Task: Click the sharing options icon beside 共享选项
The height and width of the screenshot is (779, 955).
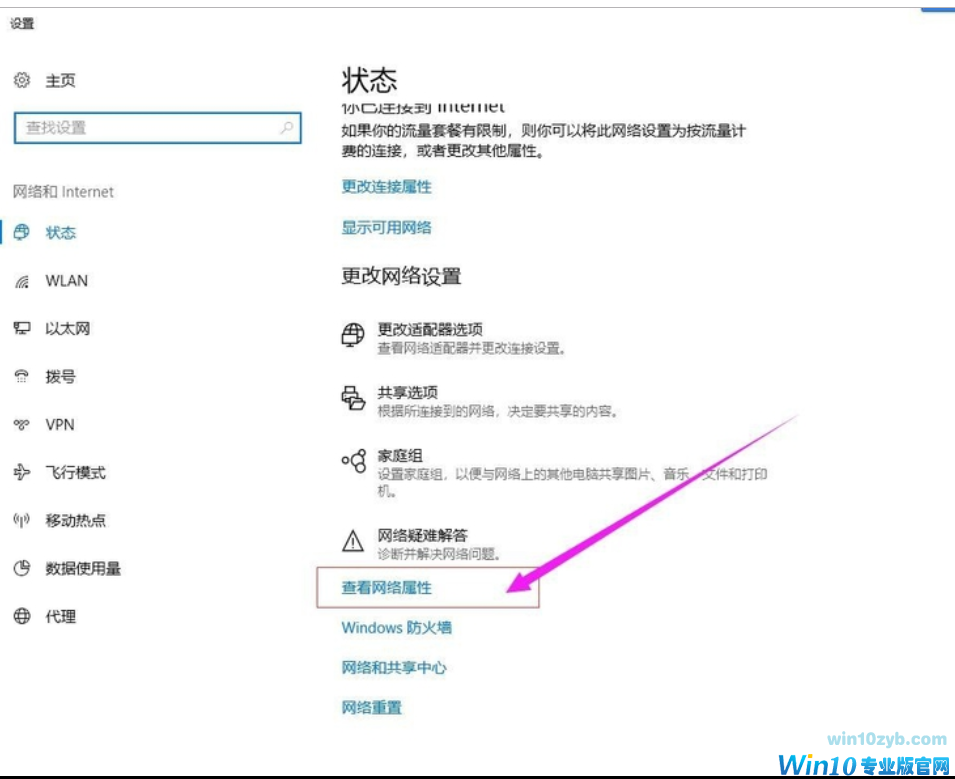Action: click(x=352, y=398)
